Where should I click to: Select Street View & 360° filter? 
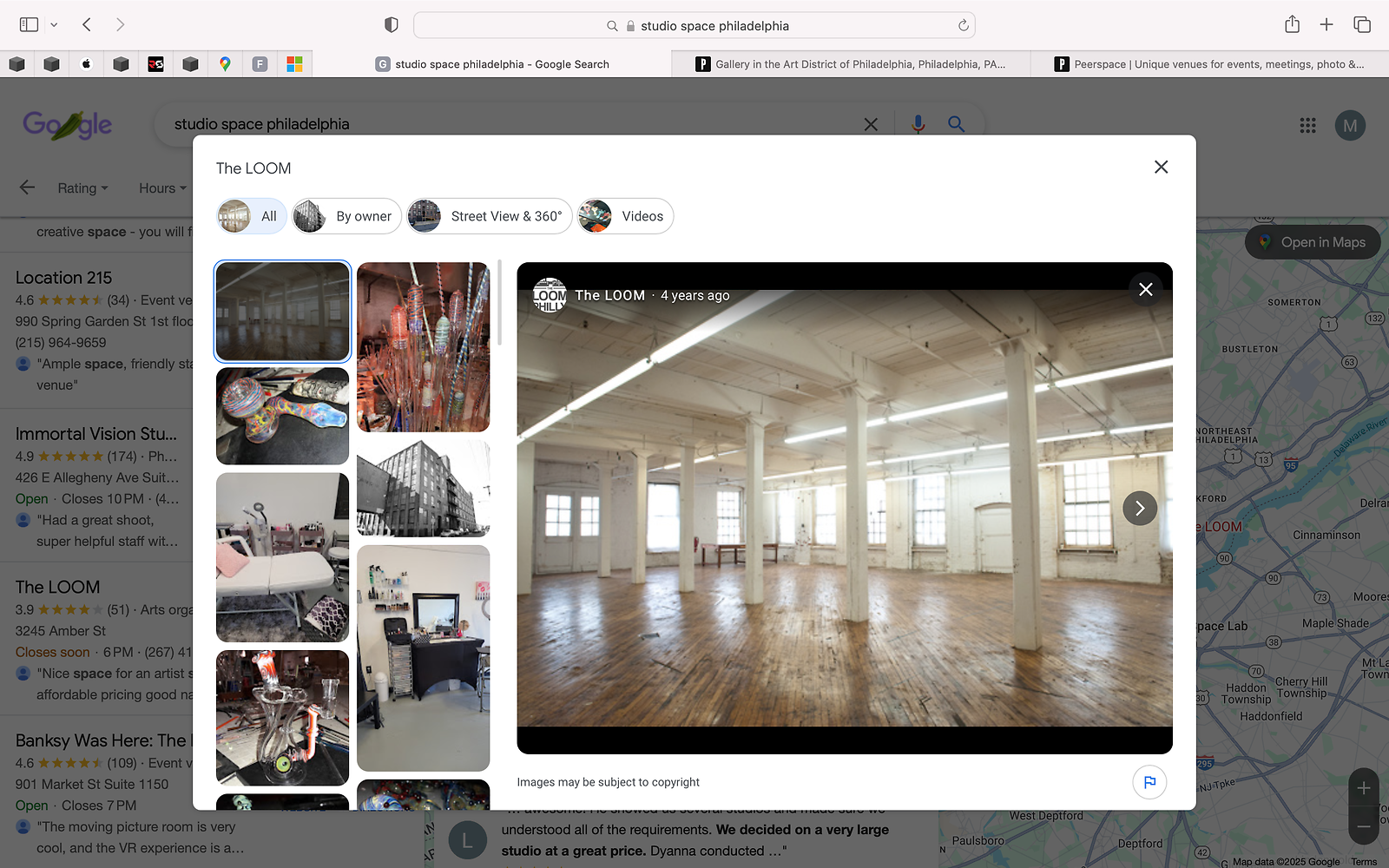[x=490, y=216]
